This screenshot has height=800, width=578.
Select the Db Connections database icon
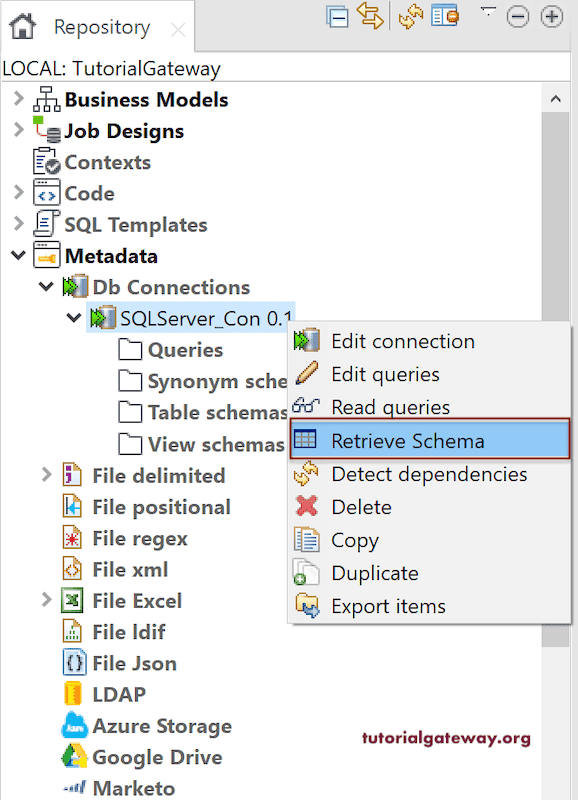[77, 287]
